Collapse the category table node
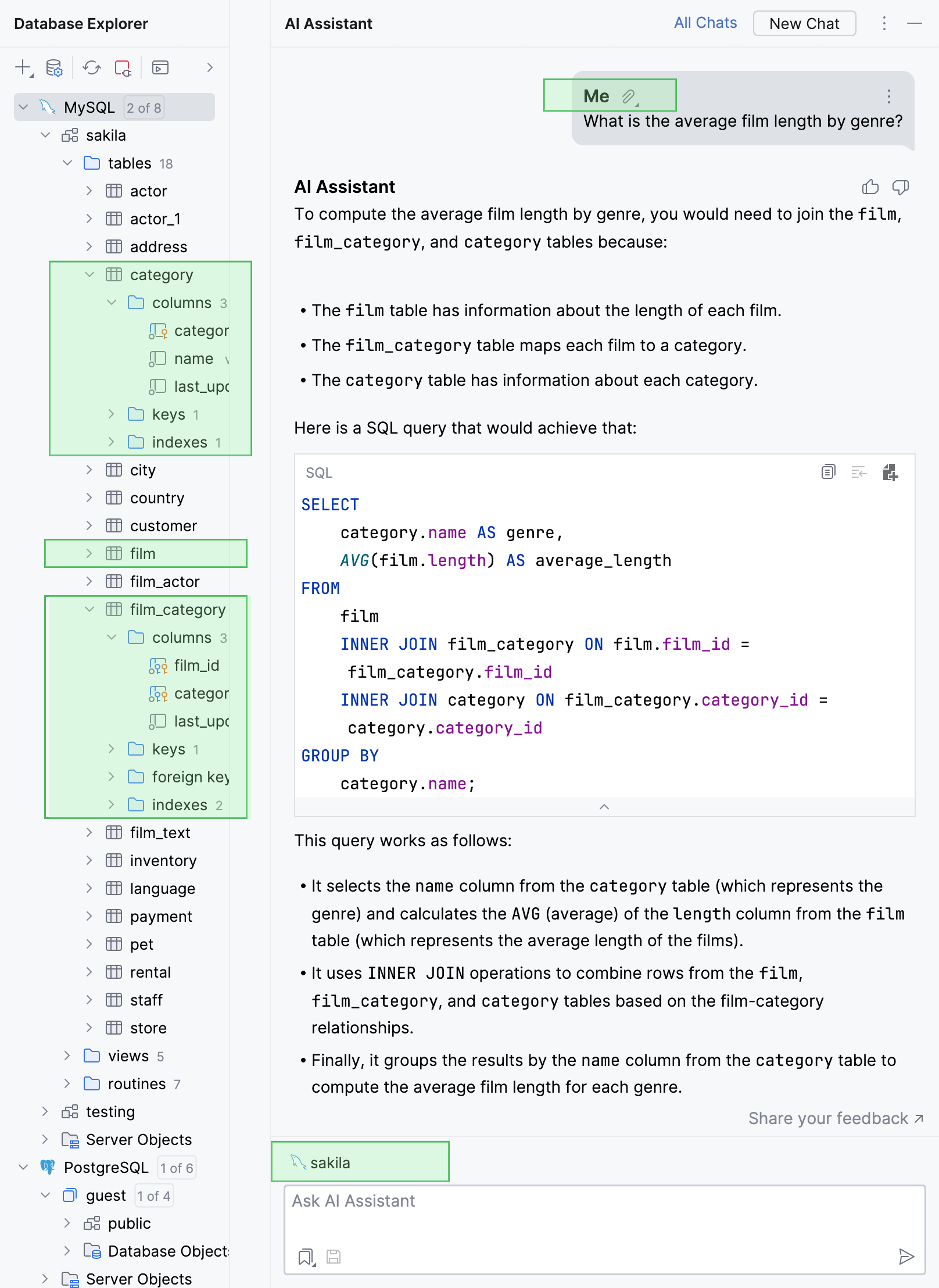 pos(89,275)
